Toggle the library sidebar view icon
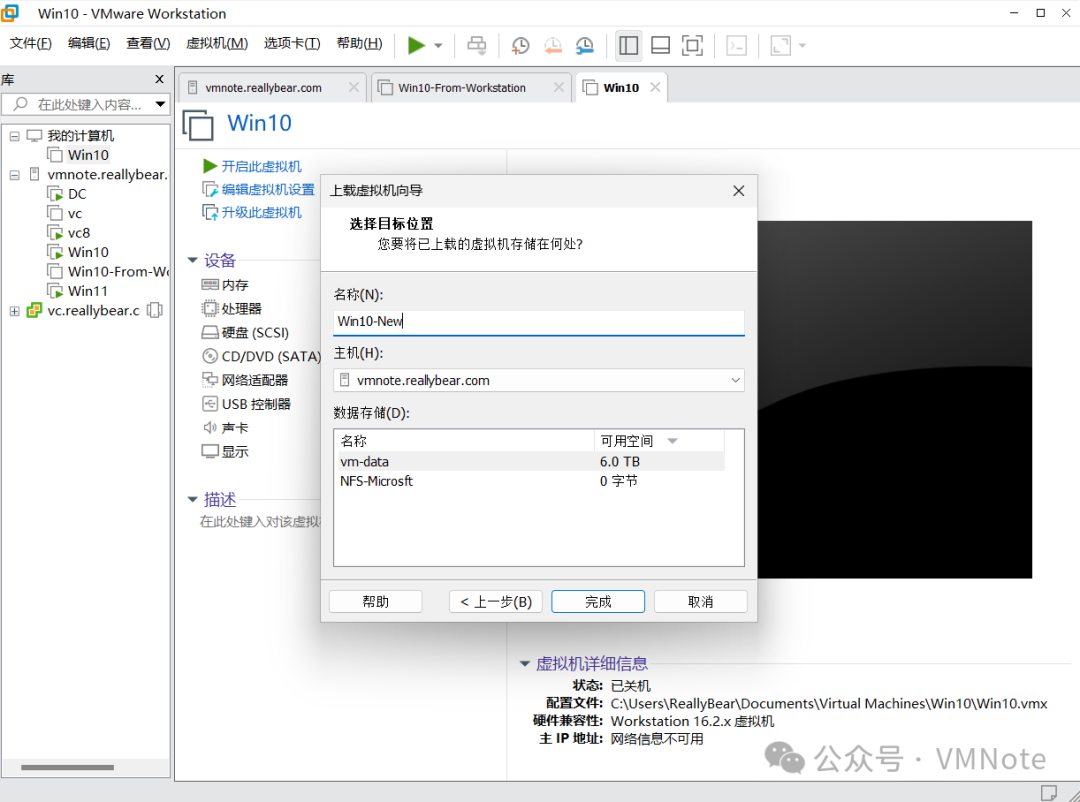The image size is (1080, 802). pyautogui.click(x=628, y=45)
